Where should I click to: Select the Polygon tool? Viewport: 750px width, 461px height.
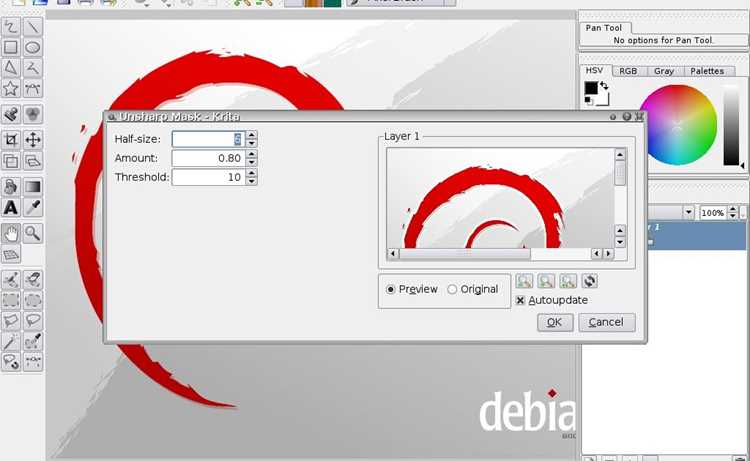coord(11,68)
